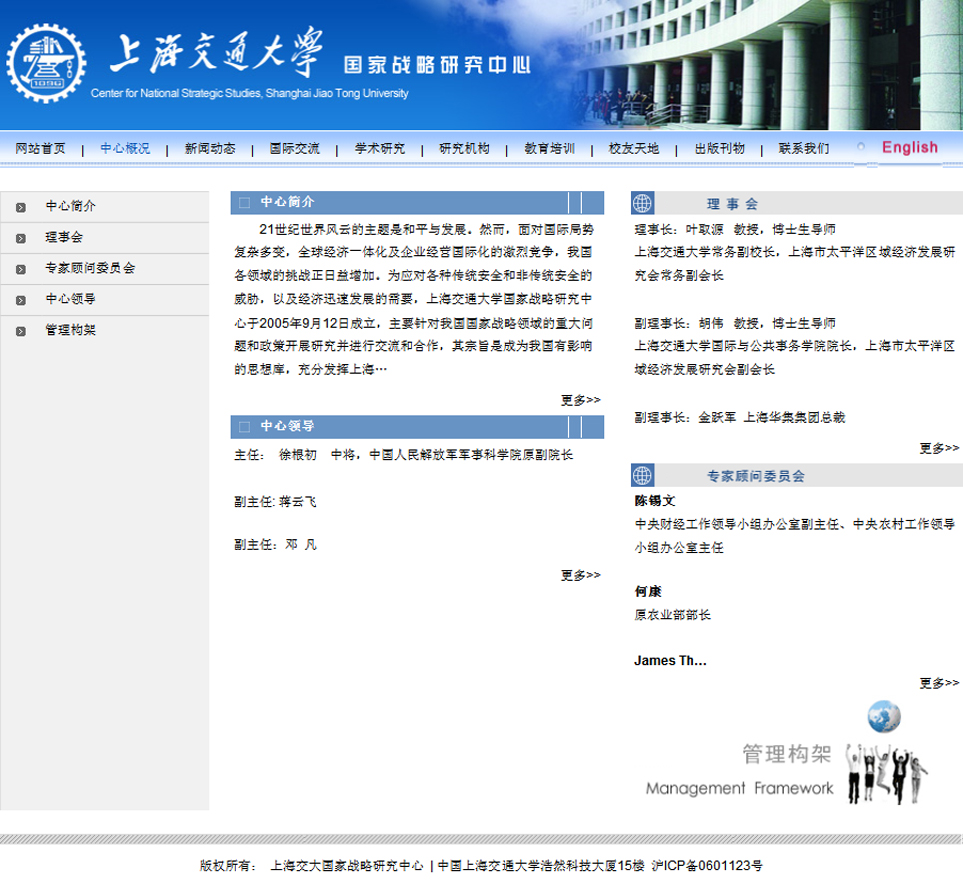Open 管理构架 in left sidebar
Screen dimensions: 963x884
[x=71, y=331]
